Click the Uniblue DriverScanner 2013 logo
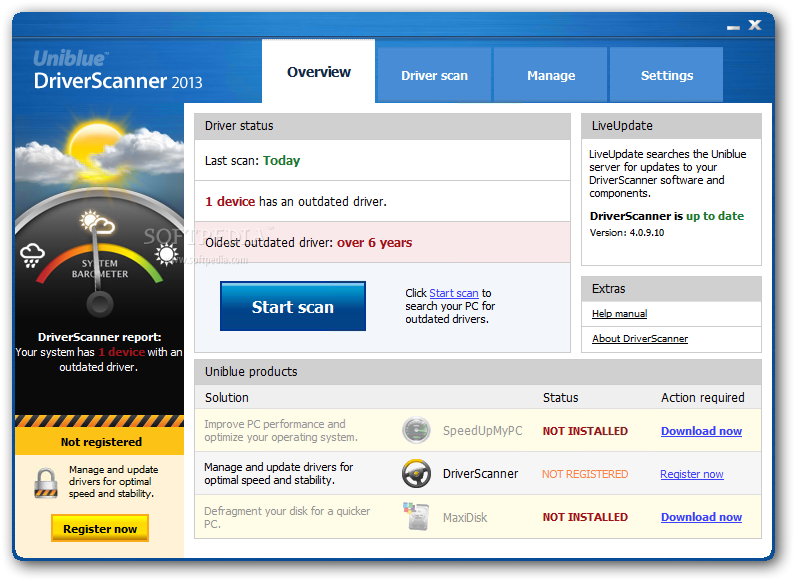Screen dimensions: 795x581 click(x=118, y=71)
